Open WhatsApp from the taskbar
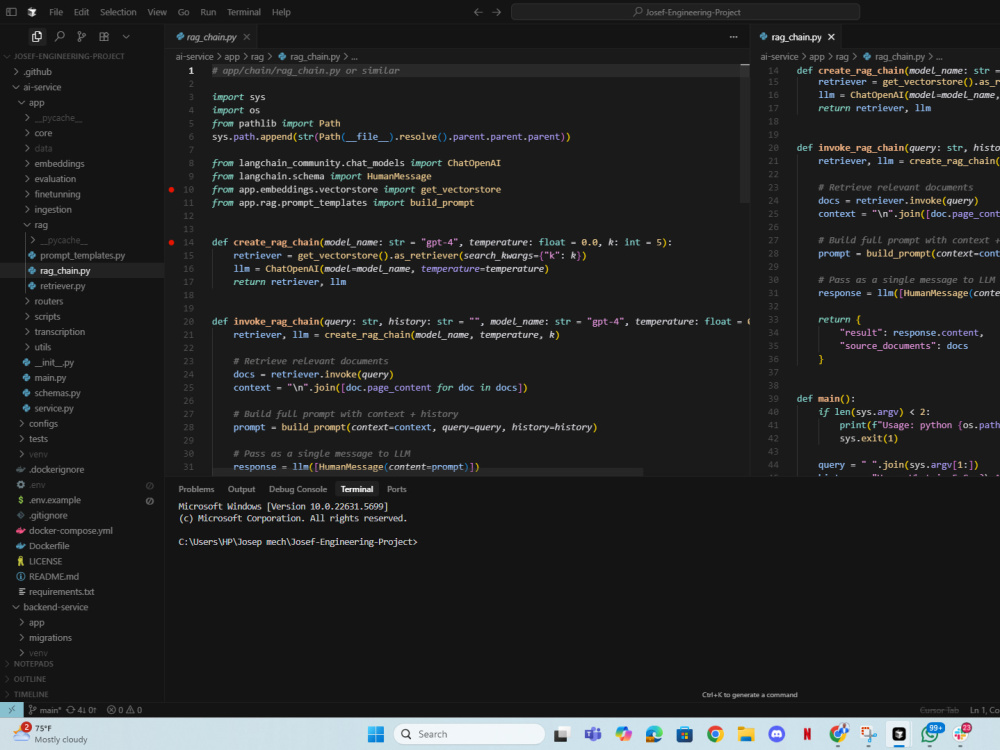Image resolution: width=1000 pixels, height=750 pixels. (930, 734)
